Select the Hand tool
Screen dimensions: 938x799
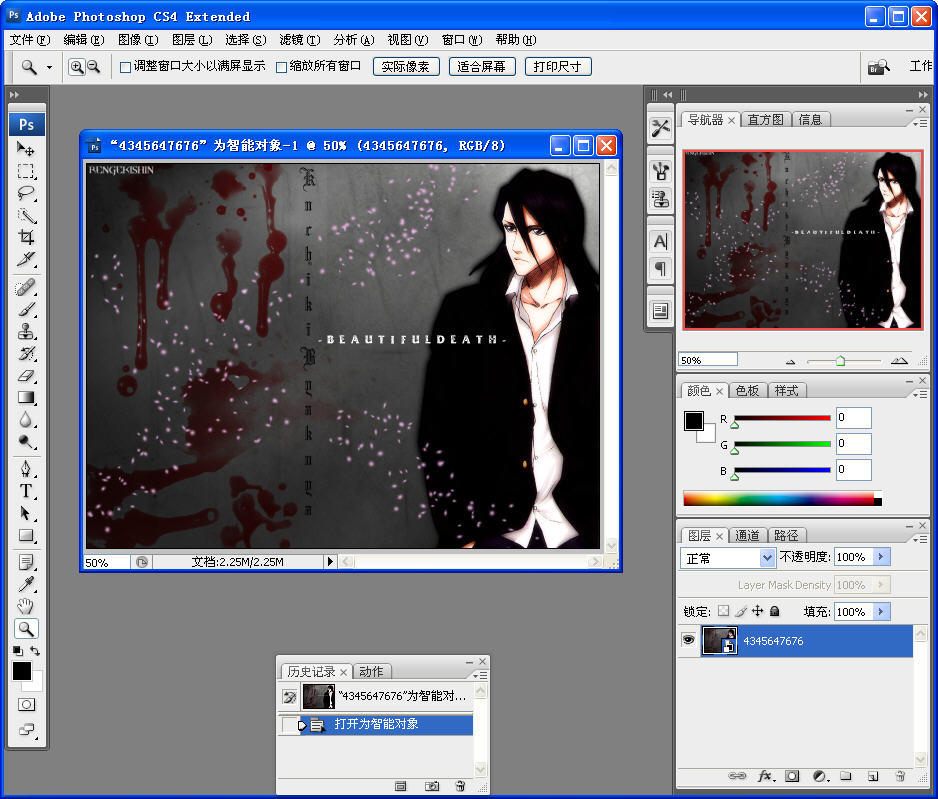coord(26,606)
